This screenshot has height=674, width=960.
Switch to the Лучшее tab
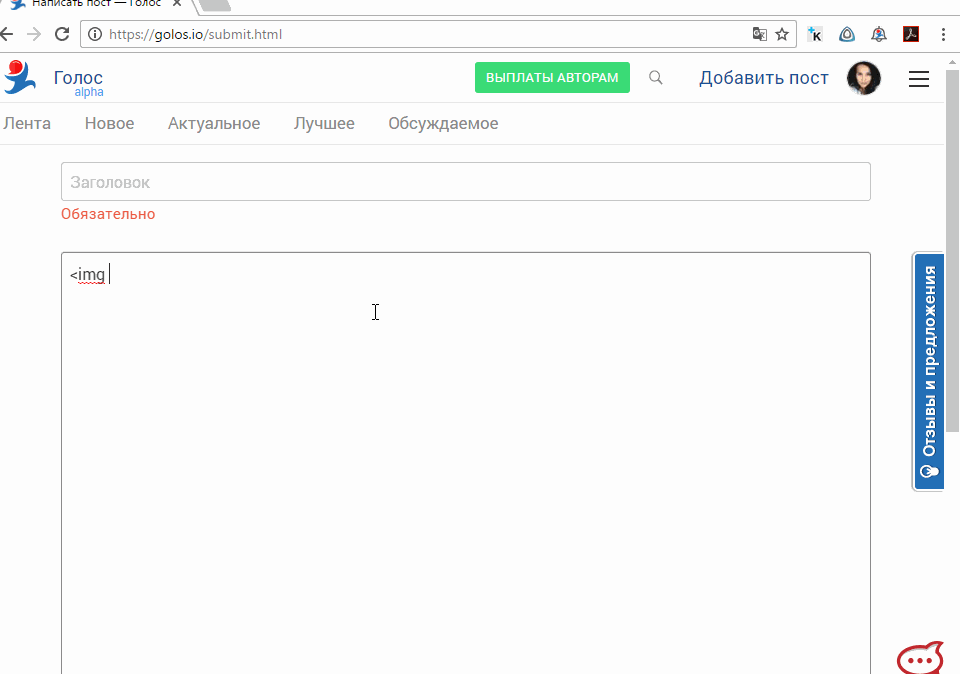point(324,123)
